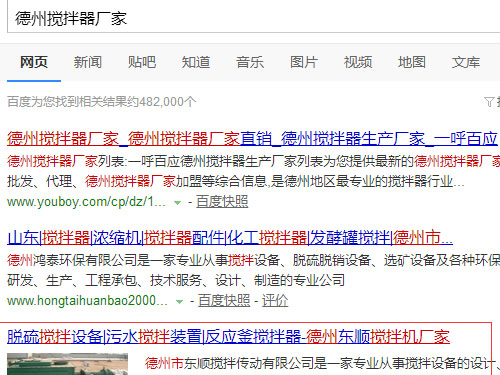
Task: Open the 地图 tab
Action: [412, 62]
